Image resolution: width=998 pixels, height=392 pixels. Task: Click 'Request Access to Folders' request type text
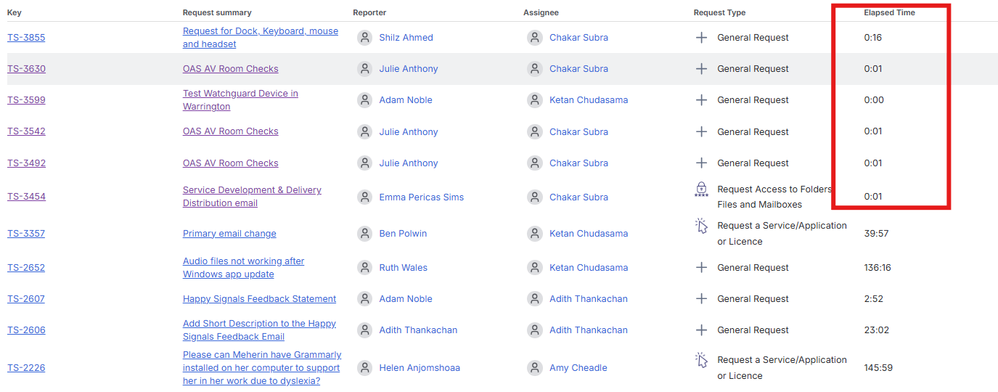[x=775, y=189]
